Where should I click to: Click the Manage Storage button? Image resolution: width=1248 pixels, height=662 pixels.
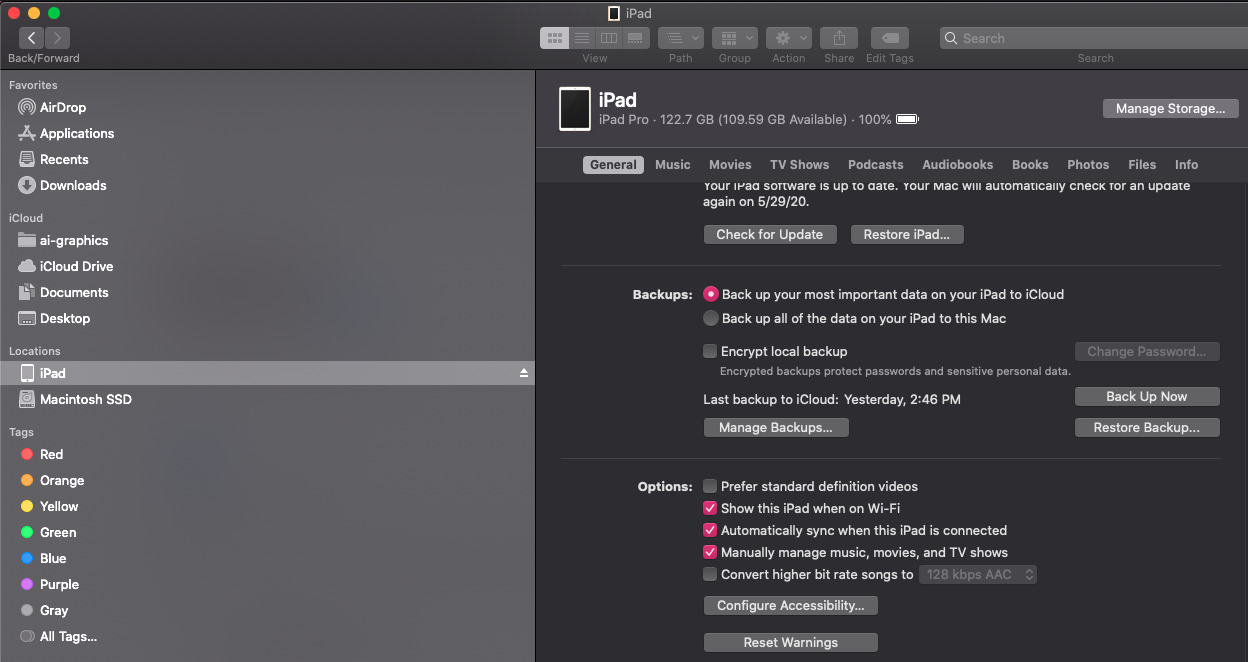(x=1171, y=108)
